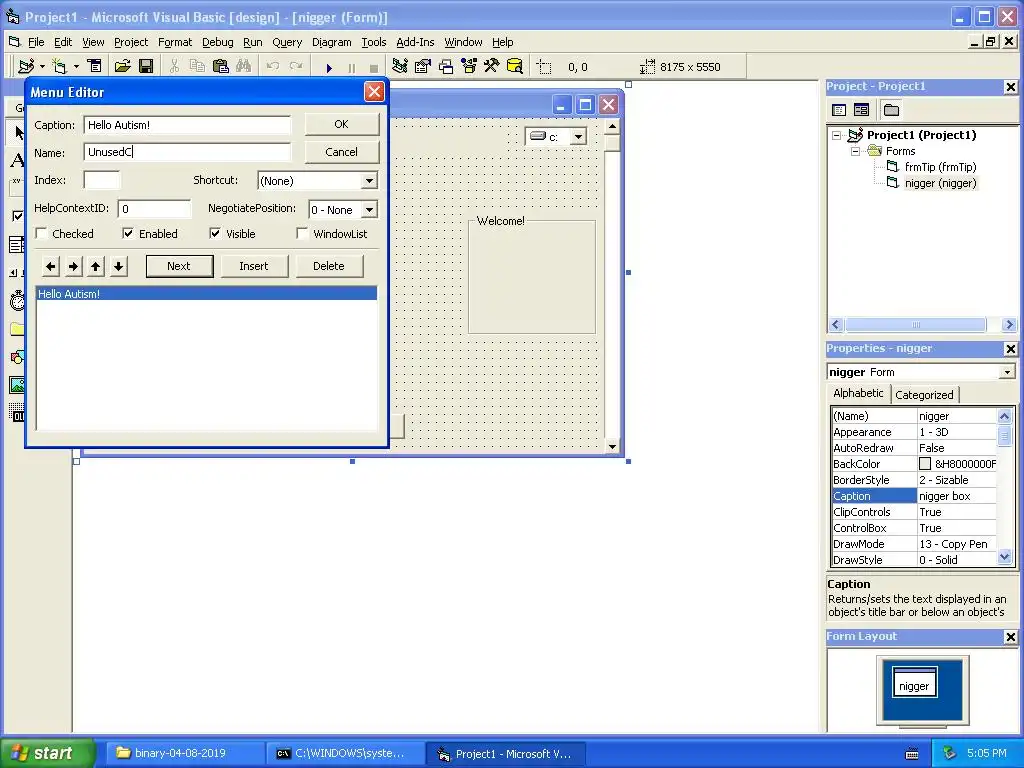This screenshot has width=1024, height=768.
Task: Open dropdown arrow beside Add Project icon
Action: 42,67
